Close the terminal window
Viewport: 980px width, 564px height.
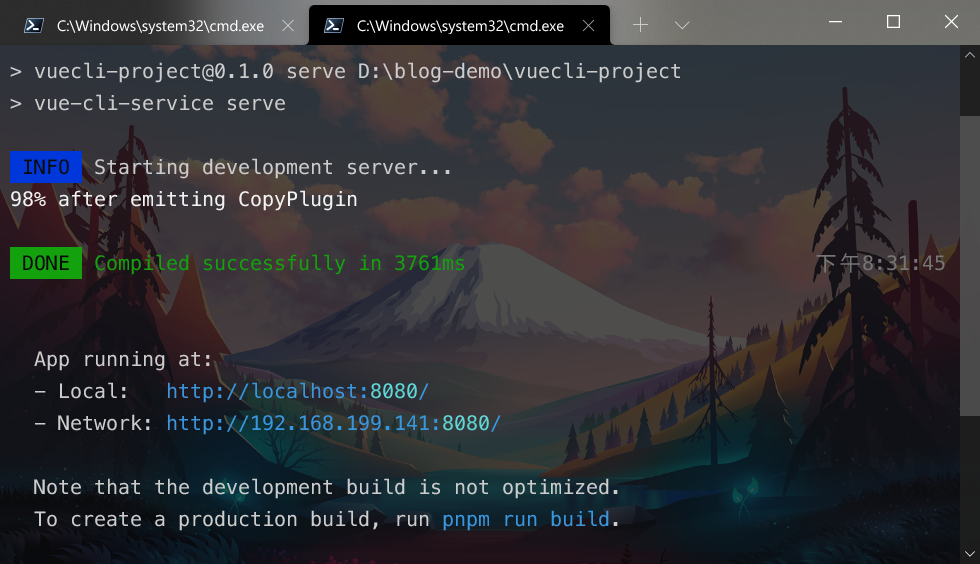951,23
